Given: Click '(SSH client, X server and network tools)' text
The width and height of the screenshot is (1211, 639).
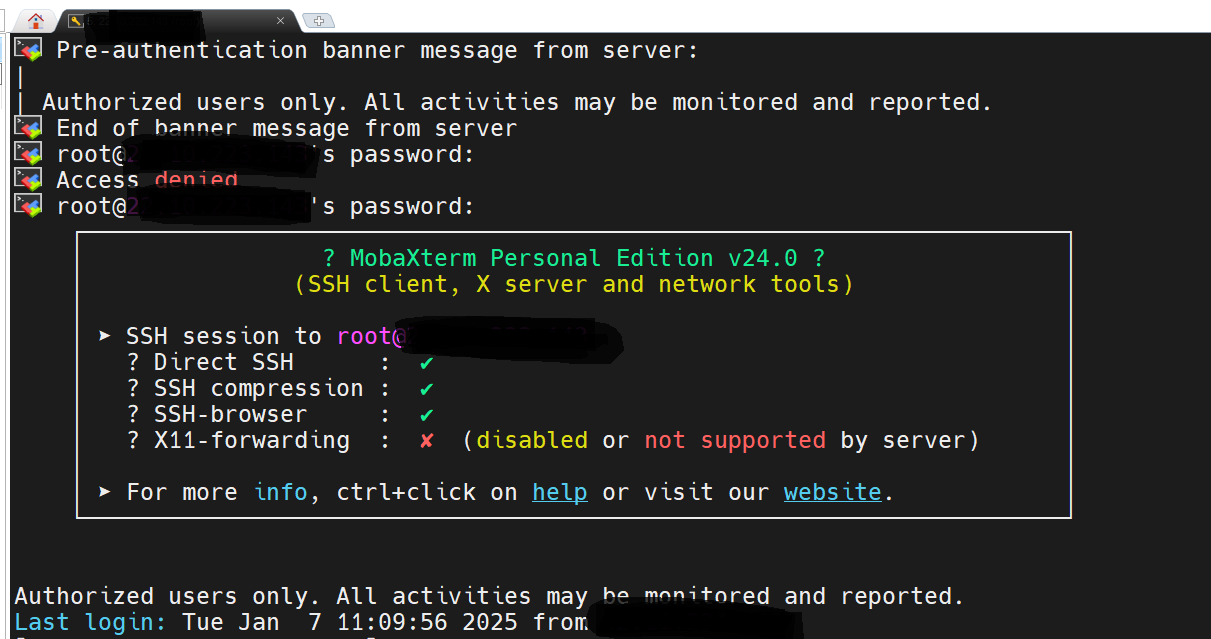Looking at the screenshot, I should [x=574, y=284].
